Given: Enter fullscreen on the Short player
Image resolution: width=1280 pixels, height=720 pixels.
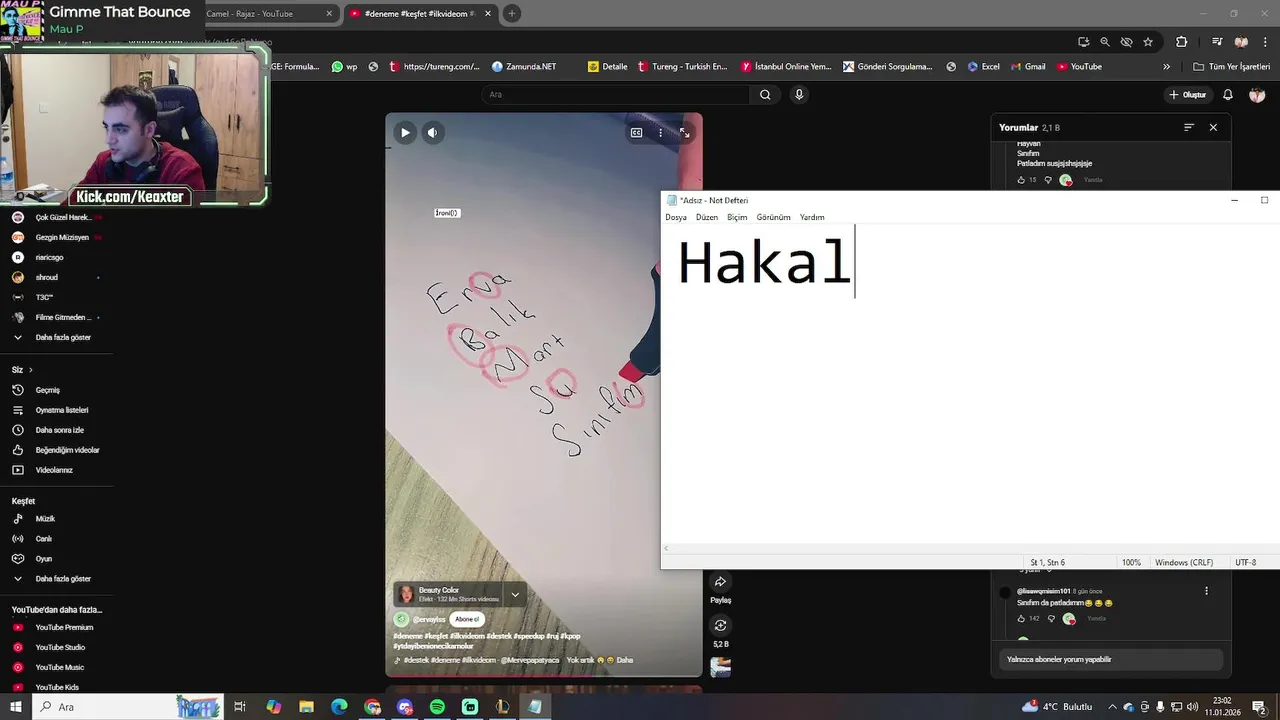Looking at the screenshot, I should tap(684, 132).
